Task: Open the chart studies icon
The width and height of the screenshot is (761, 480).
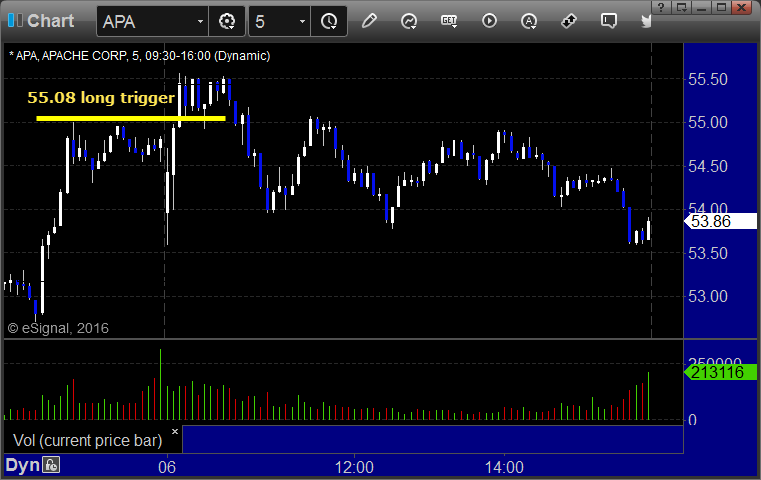Action: click(409, 21)
